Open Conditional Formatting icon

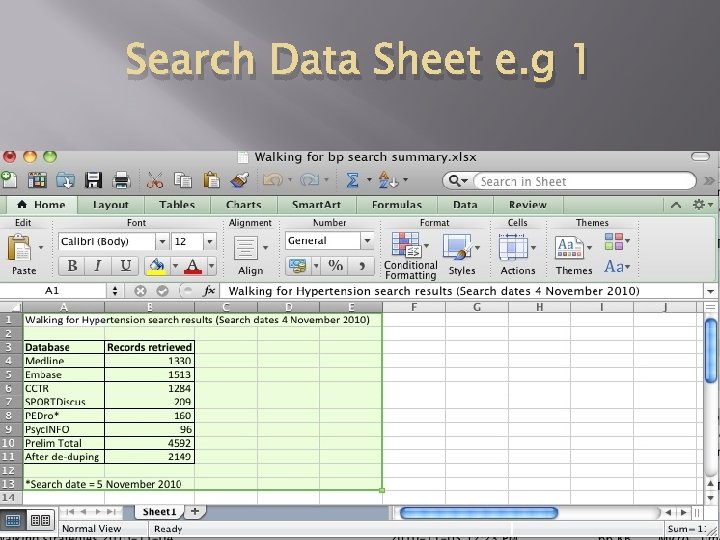(x=406, y=244)
